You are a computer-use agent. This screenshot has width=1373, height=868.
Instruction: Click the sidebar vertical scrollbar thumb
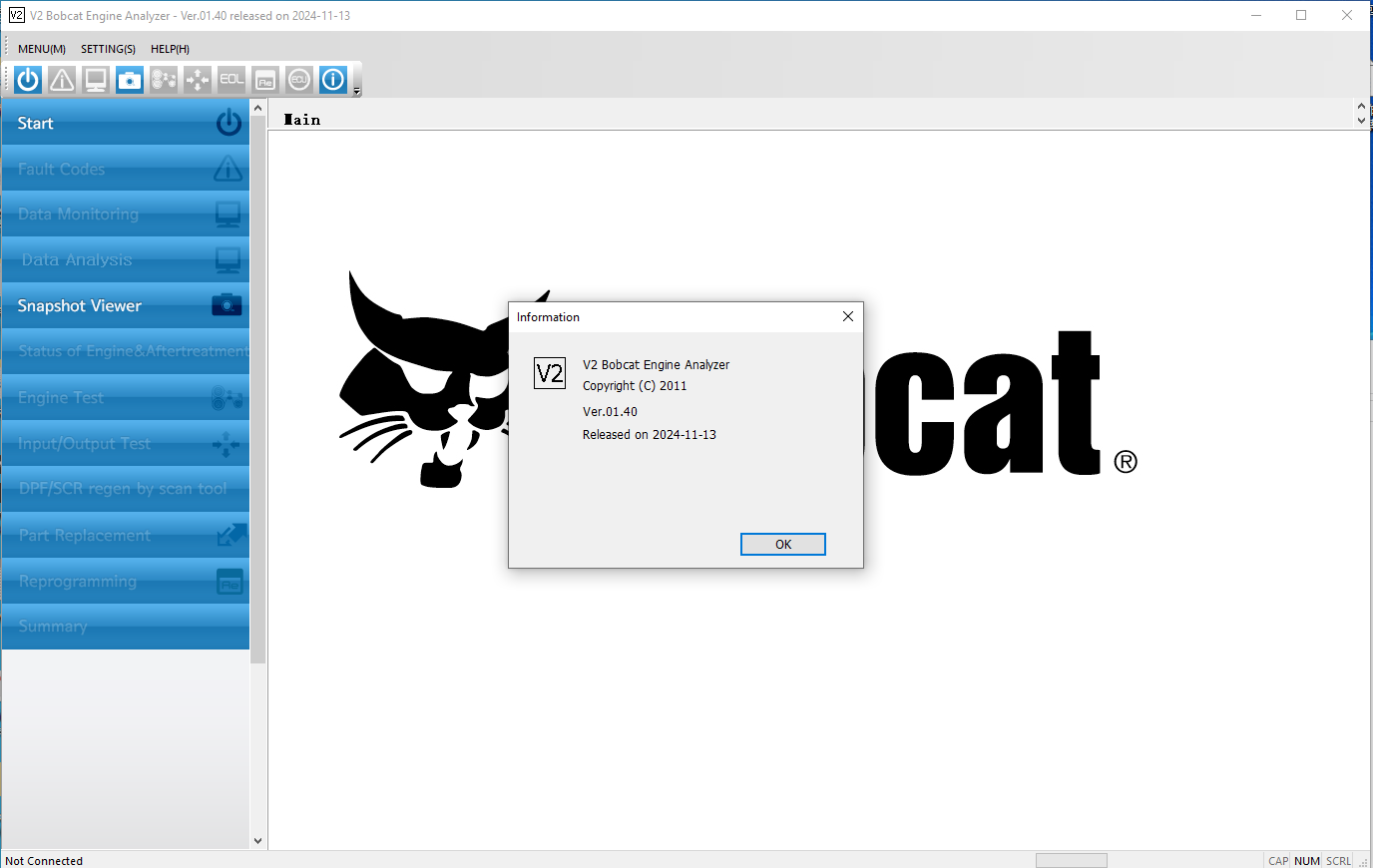pyautogui.click(x=258, y=389)
